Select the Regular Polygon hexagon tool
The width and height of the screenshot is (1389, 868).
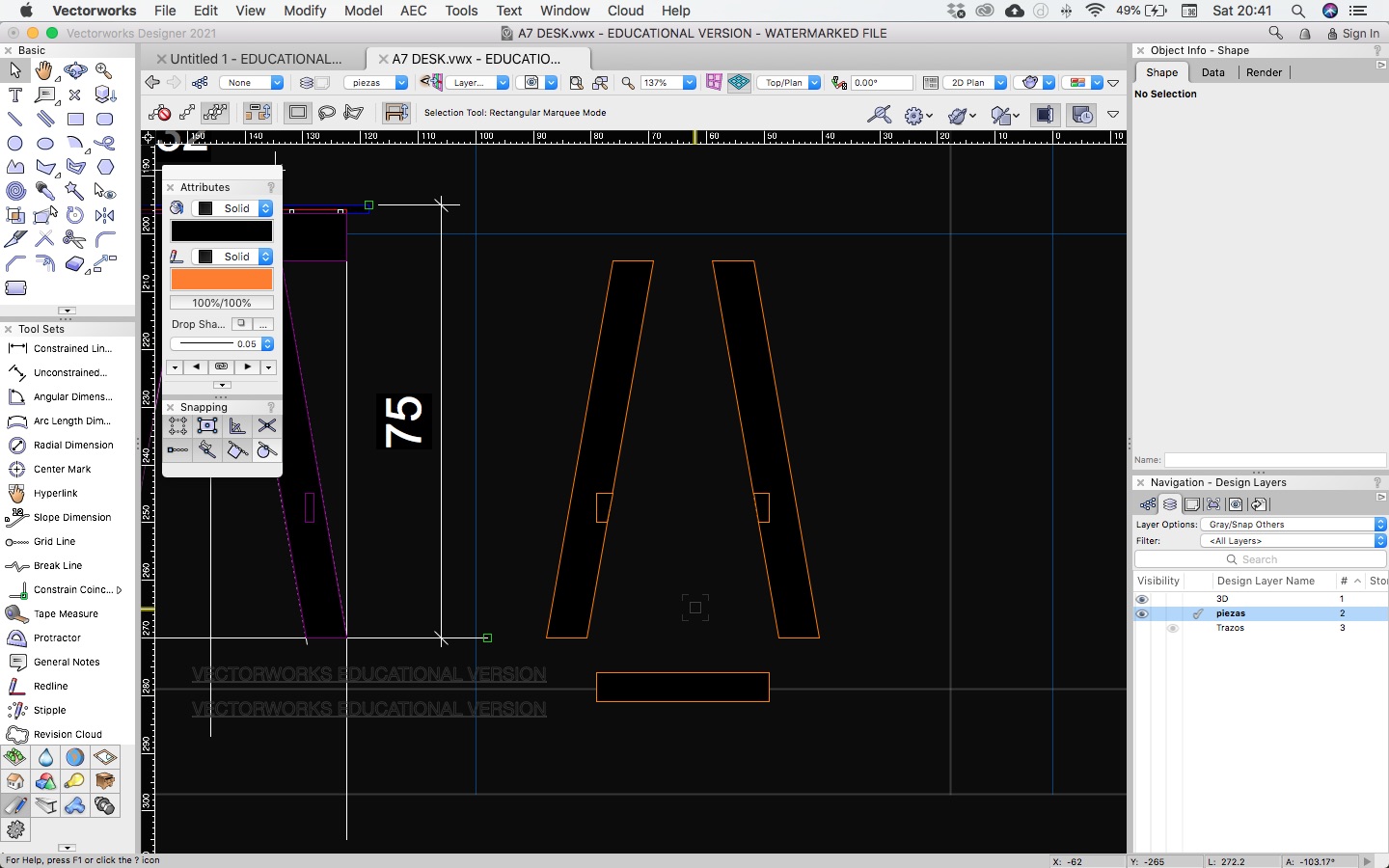tap(104, 167)
